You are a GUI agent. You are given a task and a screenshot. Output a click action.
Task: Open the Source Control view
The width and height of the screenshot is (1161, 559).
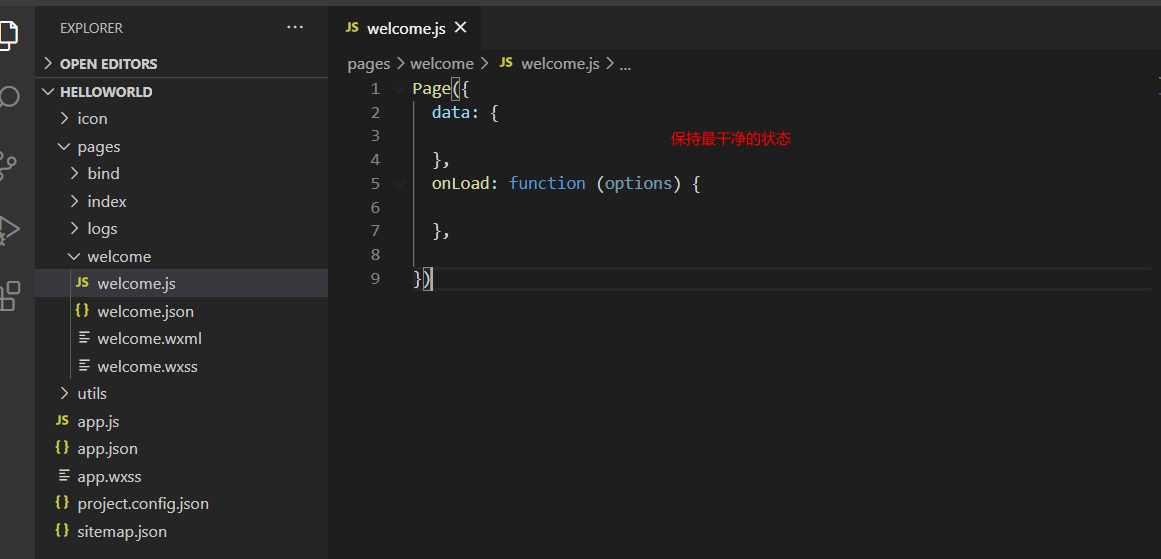tap(8, 166)
